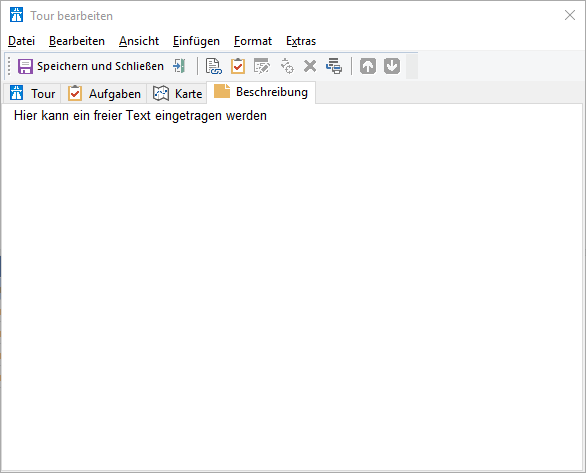
Task: Open the Format menu
Action: click(253, 41)
